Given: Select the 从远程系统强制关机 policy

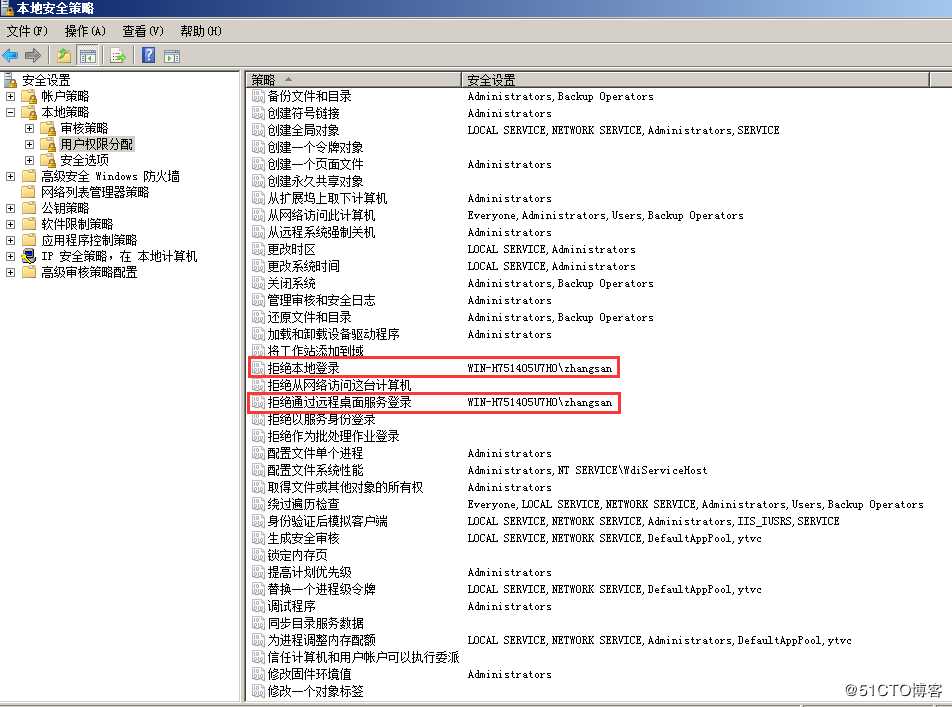Looking at the screenshot, I should tap(321, 232).
